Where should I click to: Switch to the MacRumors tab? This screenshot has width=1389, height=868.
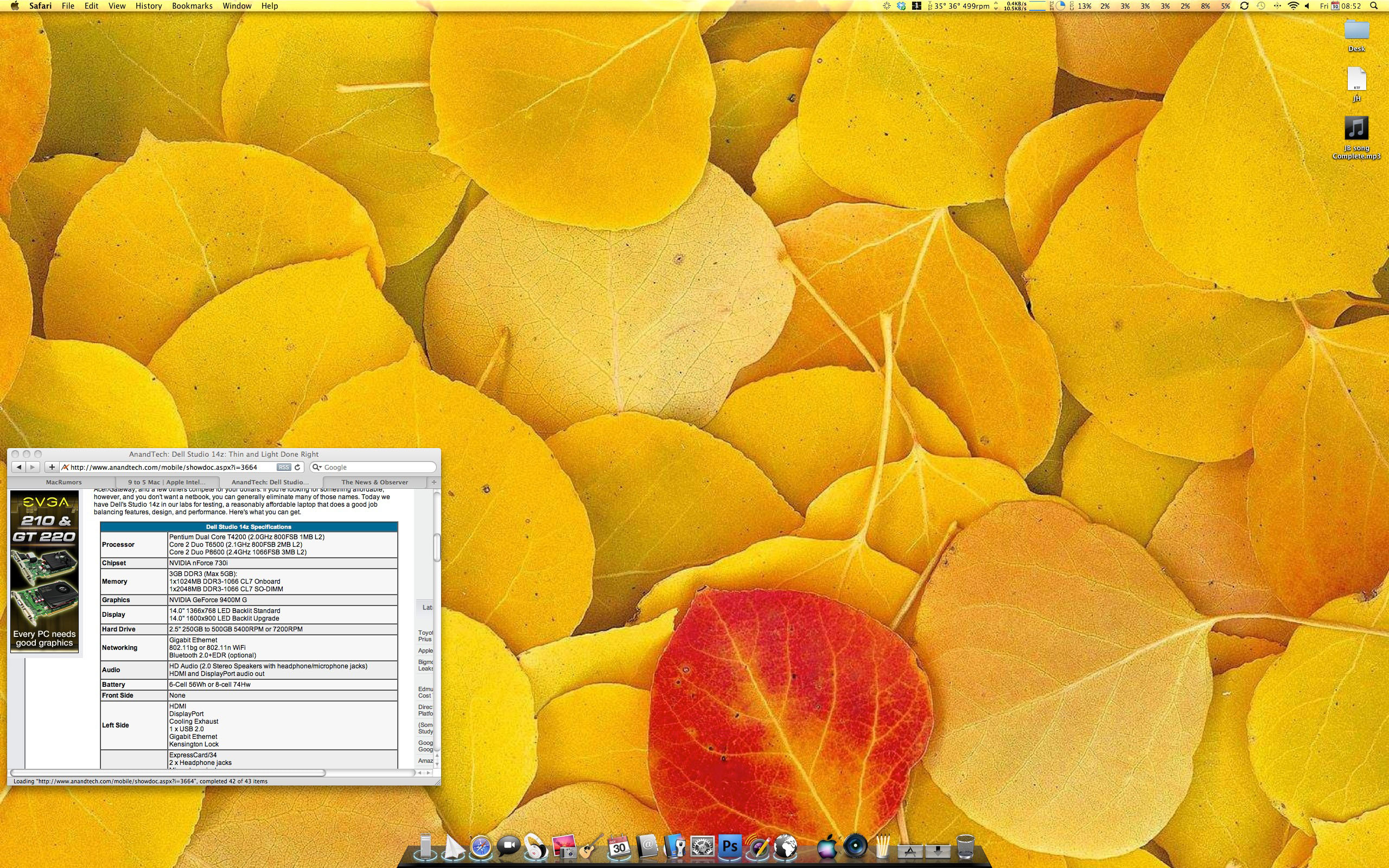pos(63,482)
